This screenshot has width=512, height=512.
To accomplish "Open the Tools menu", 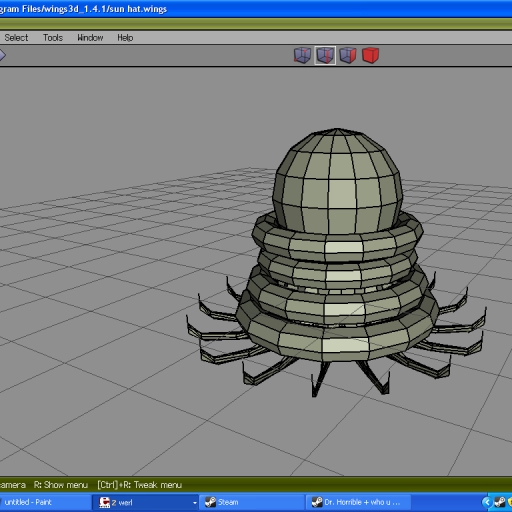I will pyautogui.click(x=53, y=38).
